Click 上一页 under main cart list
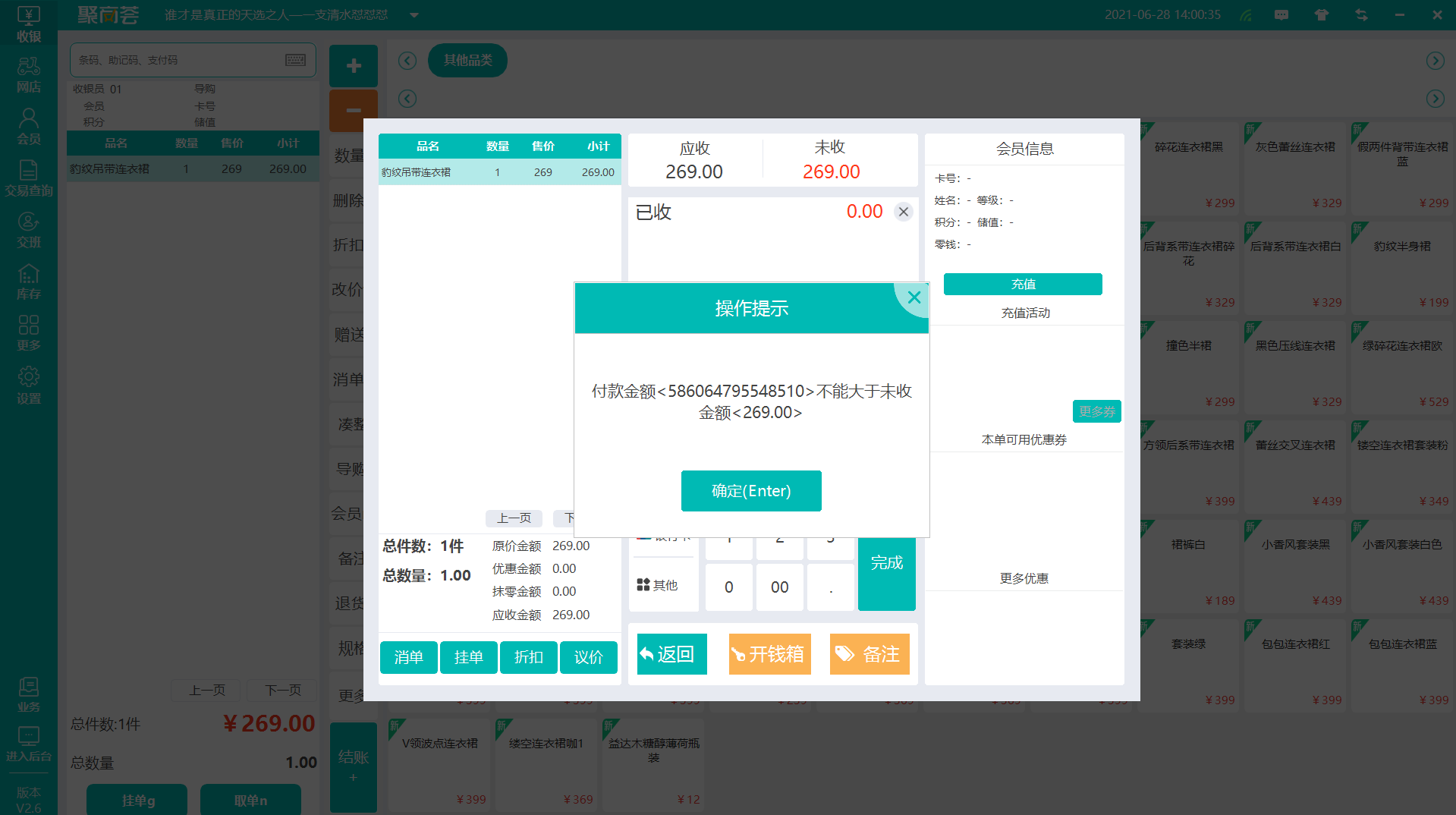The height and width of the screenshot is (815, 1456). click(206, 690)
